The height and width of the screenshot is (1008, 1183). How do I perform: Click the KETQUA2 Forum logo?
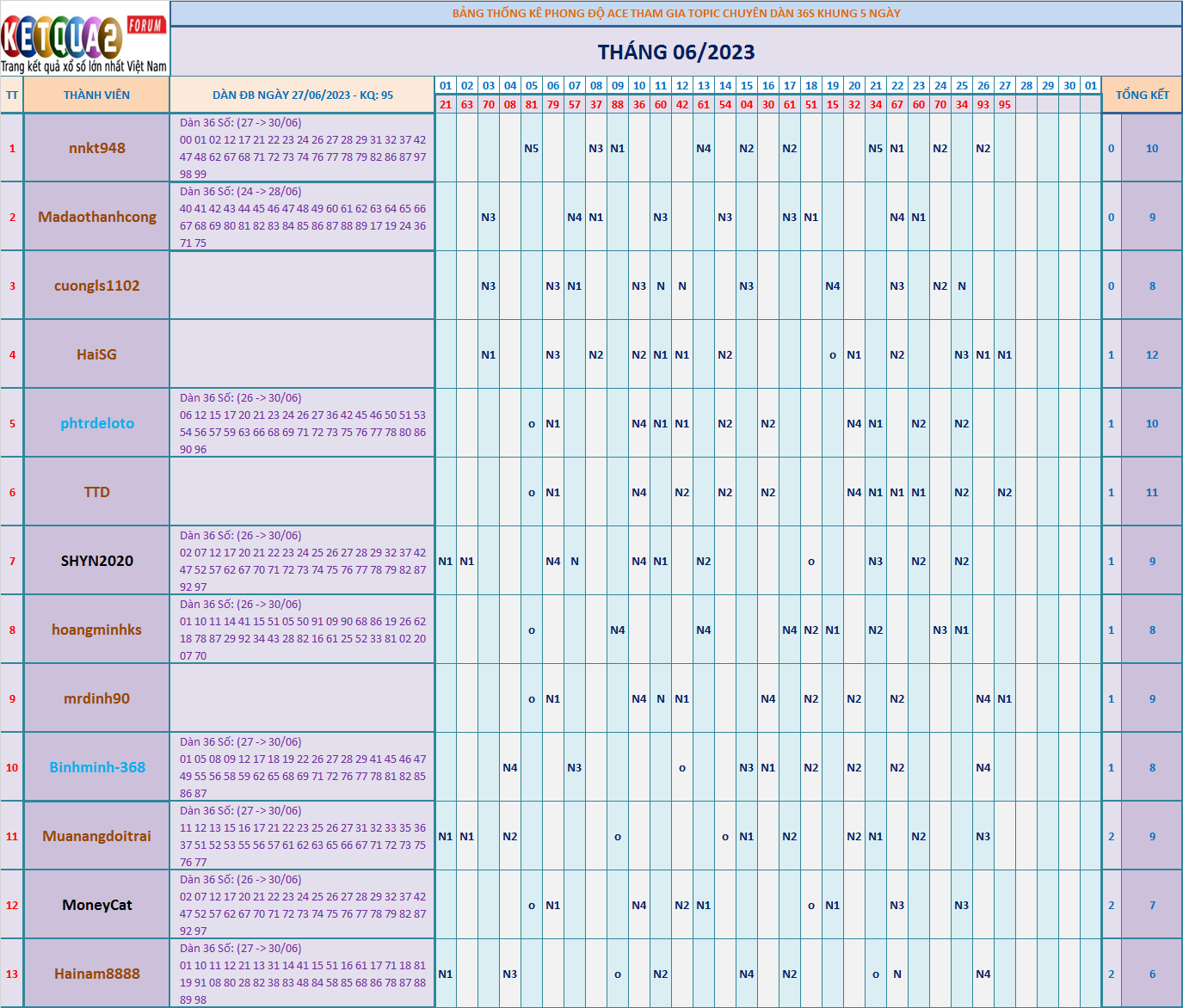click(84, 40)
